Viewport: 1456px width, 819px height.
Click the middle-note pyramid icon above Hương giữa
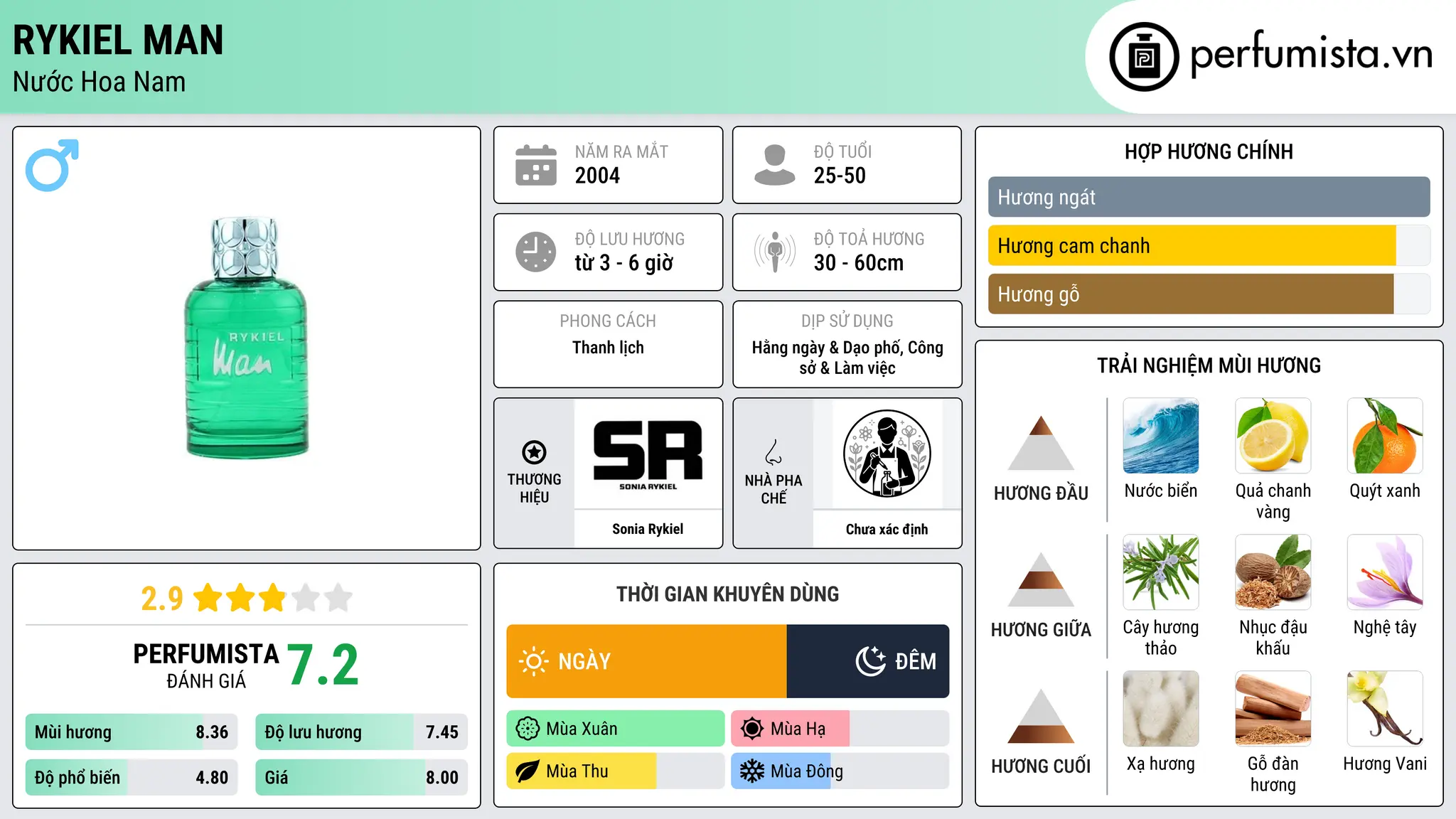coord(1041,579)
